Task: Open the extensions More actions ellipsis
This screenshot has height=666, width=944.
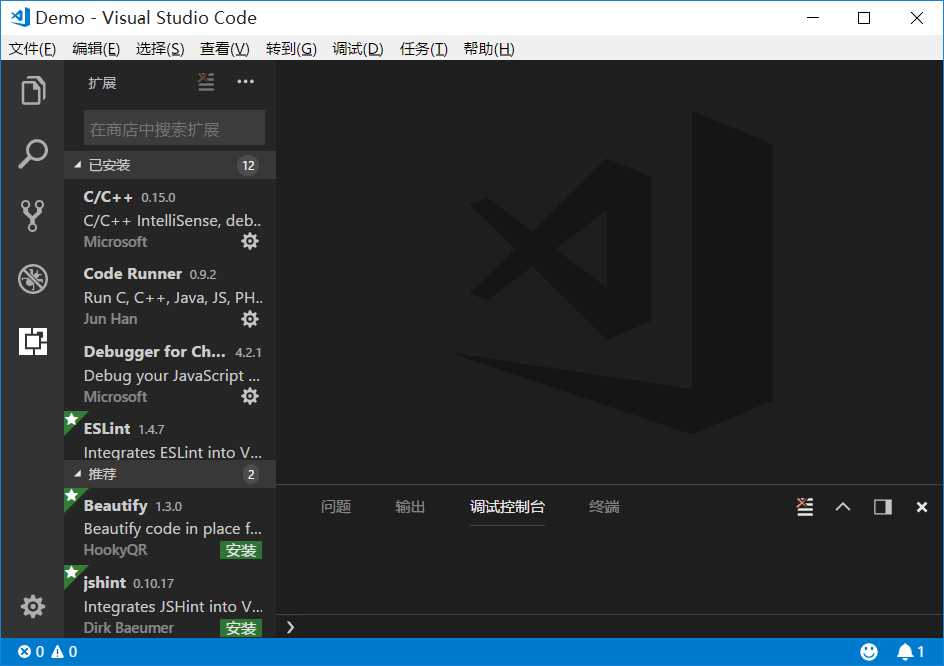Action: pyautogui.click(x=246, y=82)
